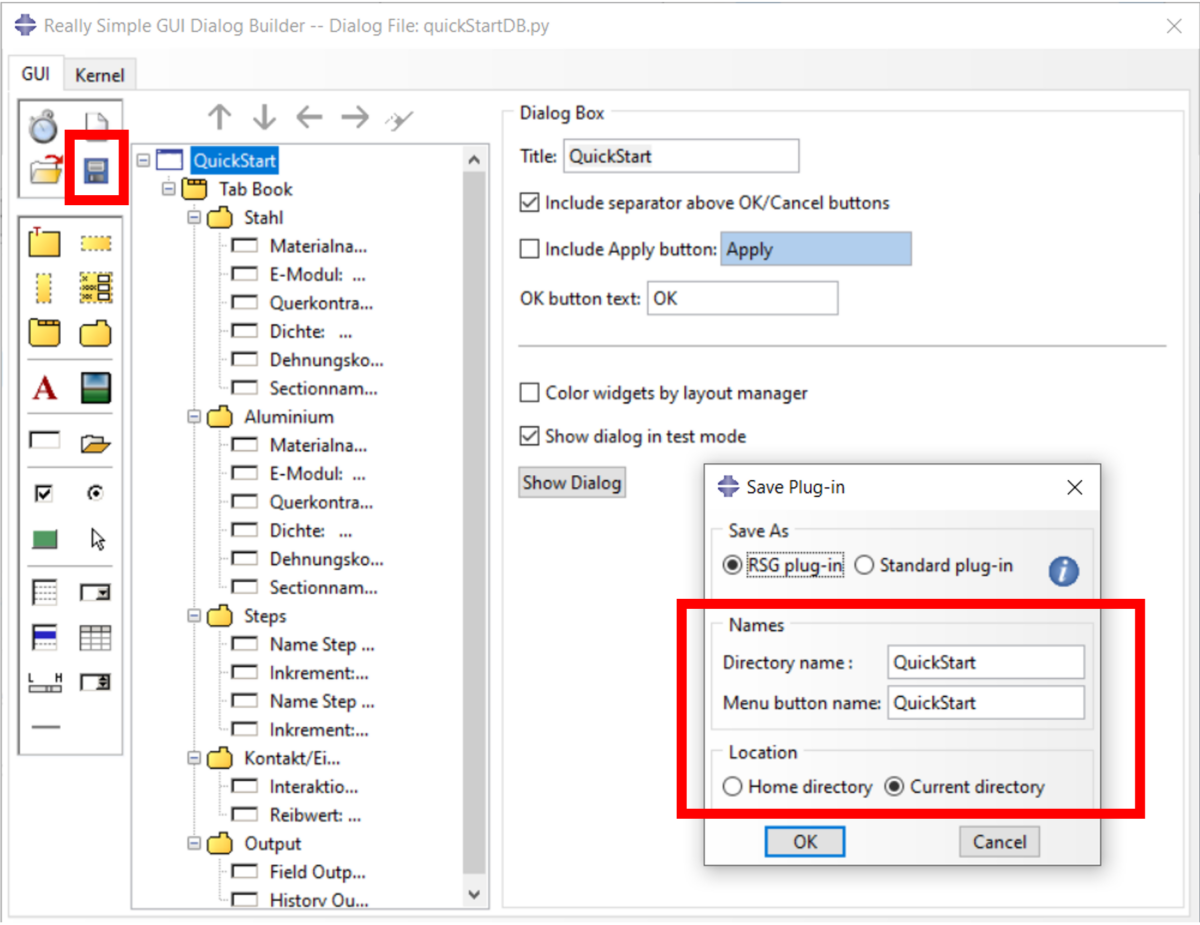Viewport: 1200px width, 925px height.
Task: Collapse the Steps tree group
Action: tap(194, 616)
